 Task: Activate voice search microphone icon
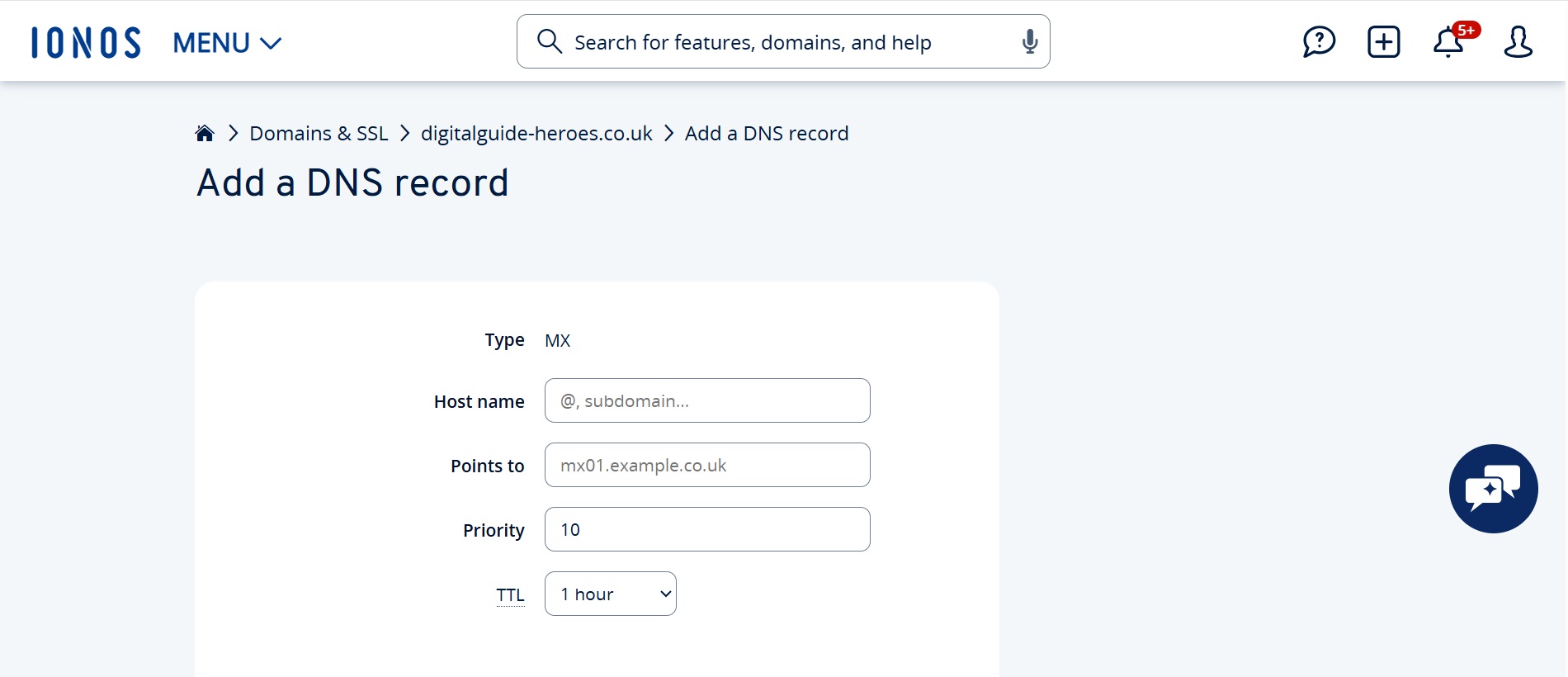[1029, 41]
